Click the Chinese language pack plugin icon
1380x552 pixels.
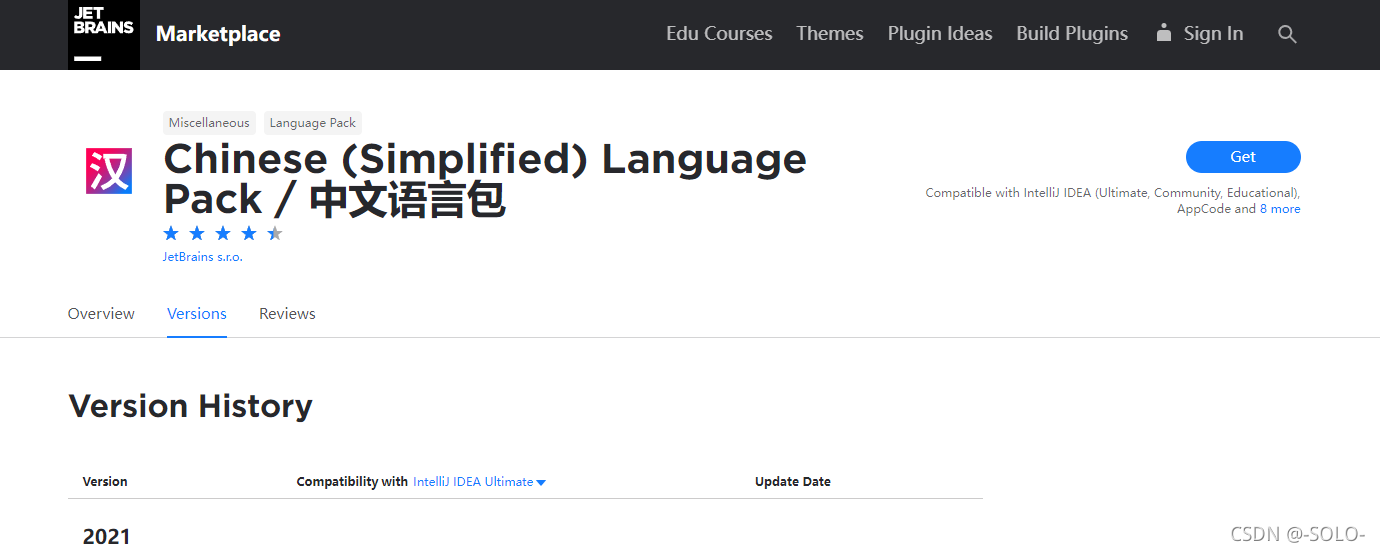[108, 171]
